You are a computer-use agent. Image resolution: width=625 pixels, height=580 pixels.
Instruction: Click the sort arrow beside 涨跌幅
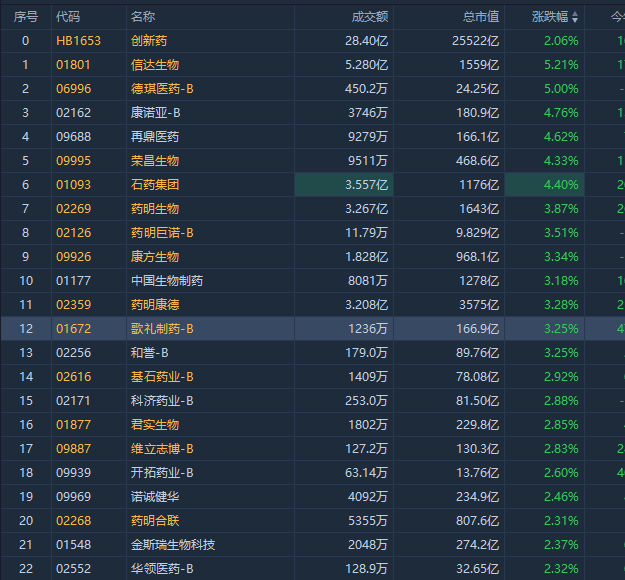[x=575, y=17]
